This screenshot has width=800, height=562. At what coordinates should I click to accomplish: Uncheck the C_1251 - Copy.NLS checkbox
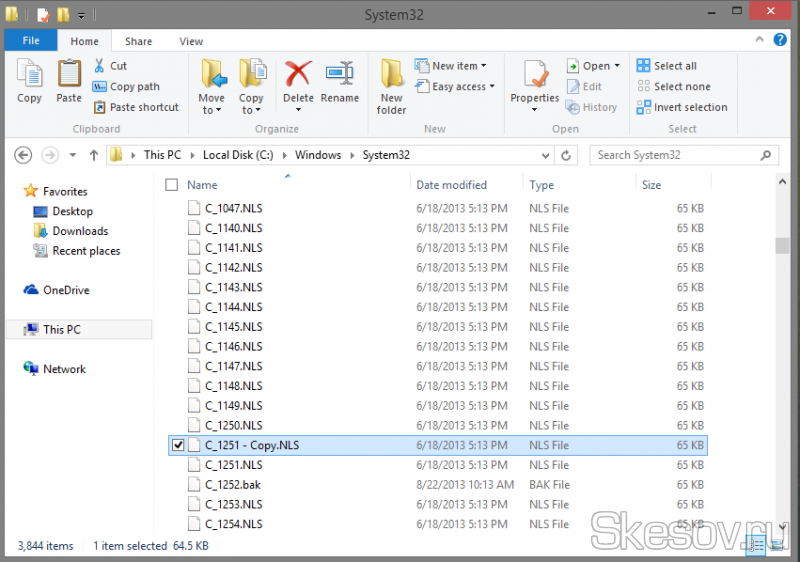[x=178, y=445]
